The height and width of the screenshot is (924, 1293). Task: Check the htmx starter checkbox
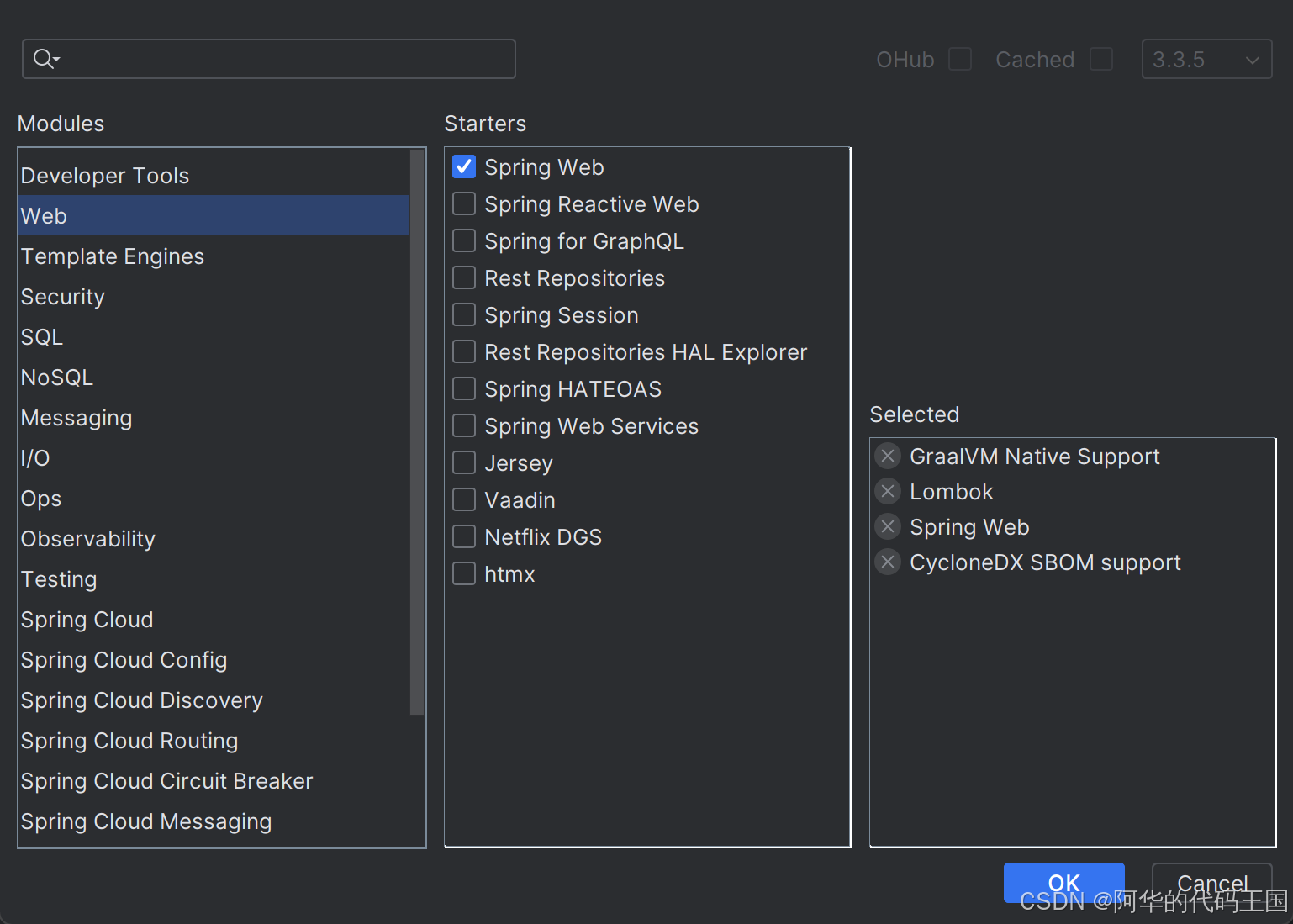[x=464, y=573]
